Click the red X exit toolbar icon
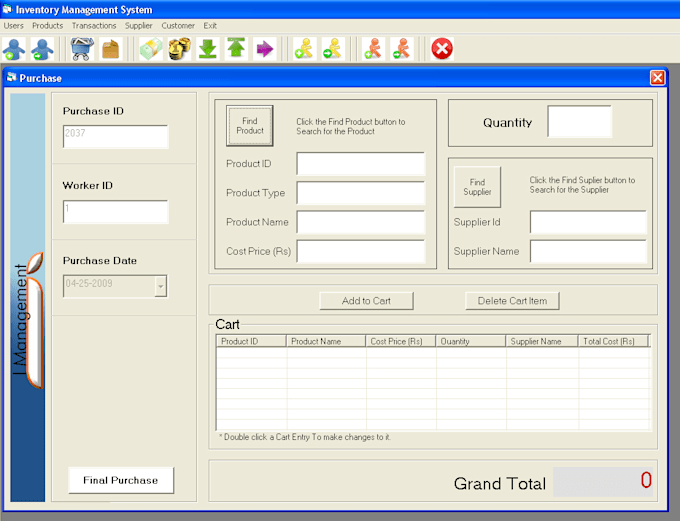This screenshot has width=680, height=521. coord(442,49)
